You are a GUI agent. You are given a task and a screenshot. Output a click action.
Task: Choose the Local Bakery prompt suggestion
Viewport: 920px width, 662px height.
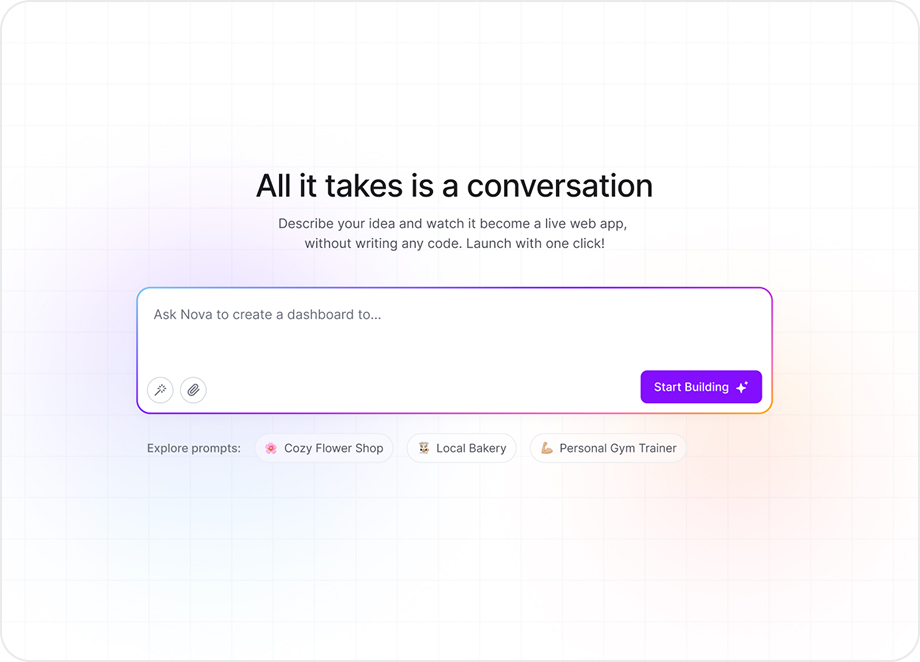[471, 448]
